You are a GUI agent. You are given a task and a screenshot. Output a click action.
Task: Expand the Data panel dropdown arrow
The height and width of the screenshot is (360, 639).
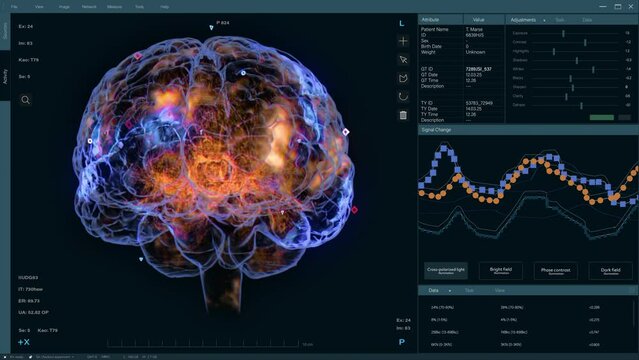pos(450,291)
